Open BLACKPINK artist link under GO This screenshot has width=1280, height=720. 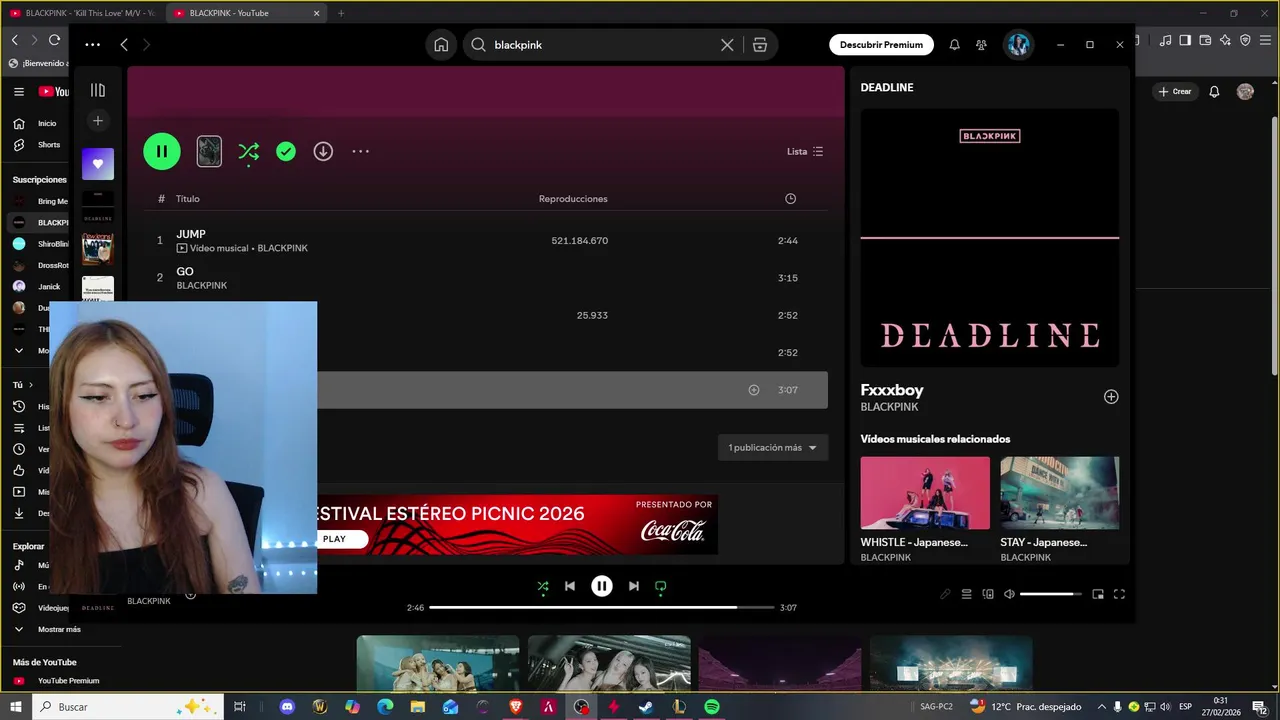pos(202,285)
